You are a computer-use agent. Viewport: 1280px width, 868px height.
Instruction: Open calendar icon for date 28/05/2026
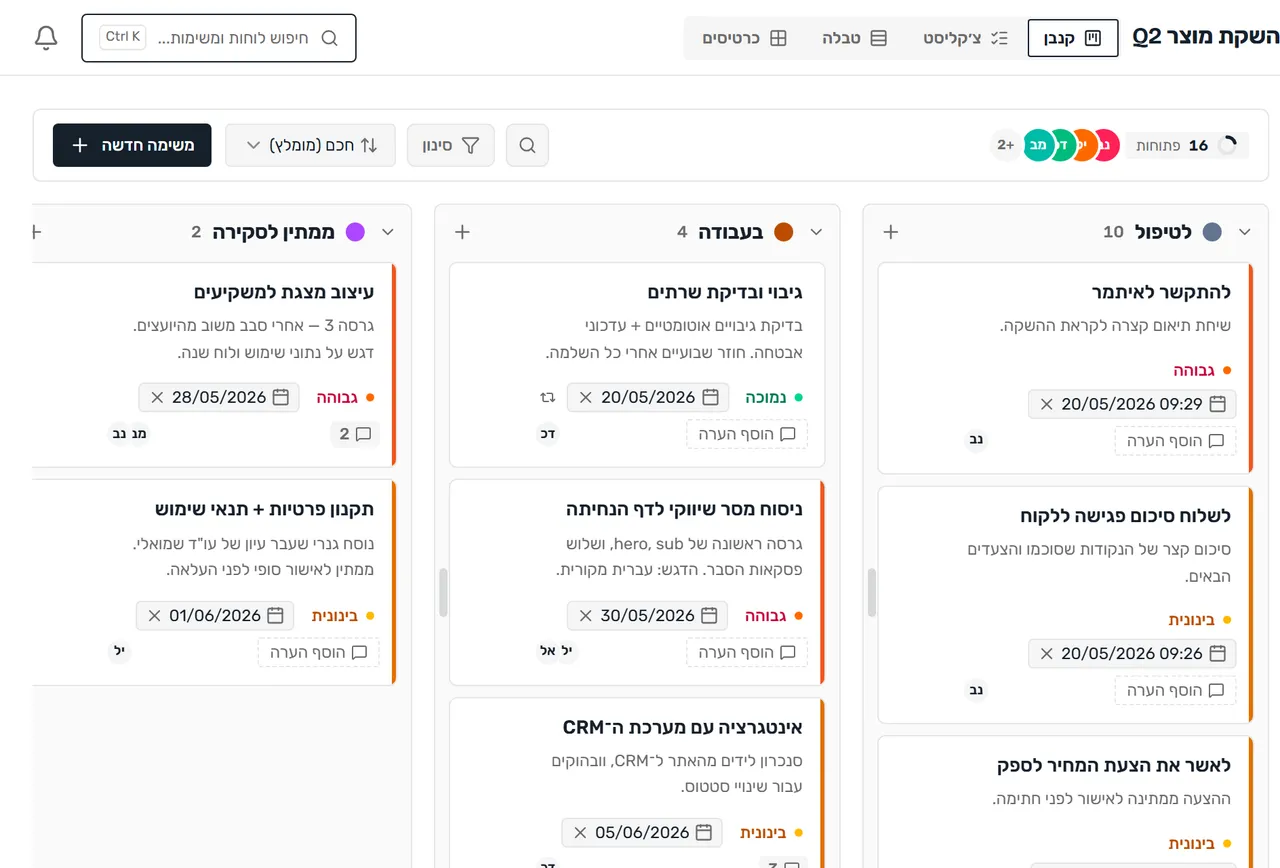(281, 397)
